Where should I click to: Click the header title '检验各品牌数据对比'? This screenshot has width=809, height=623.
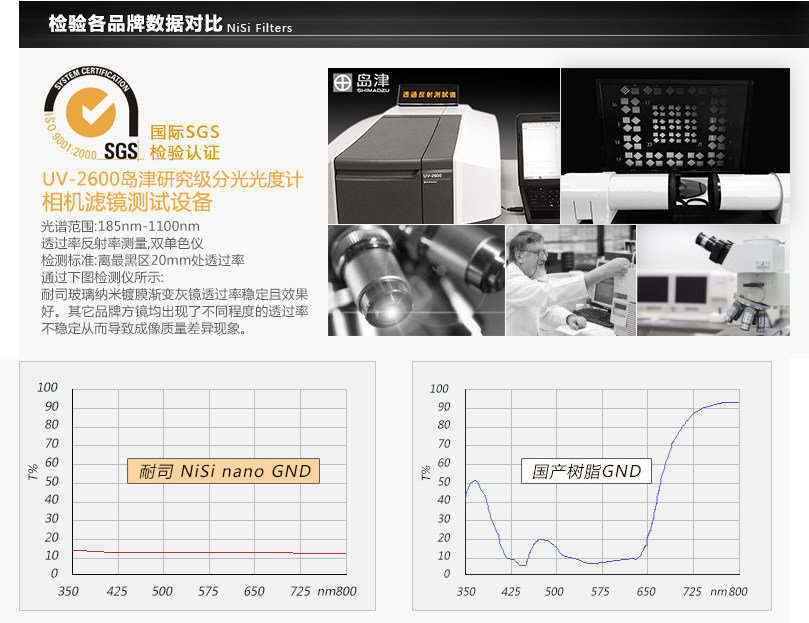pos(135,23)
